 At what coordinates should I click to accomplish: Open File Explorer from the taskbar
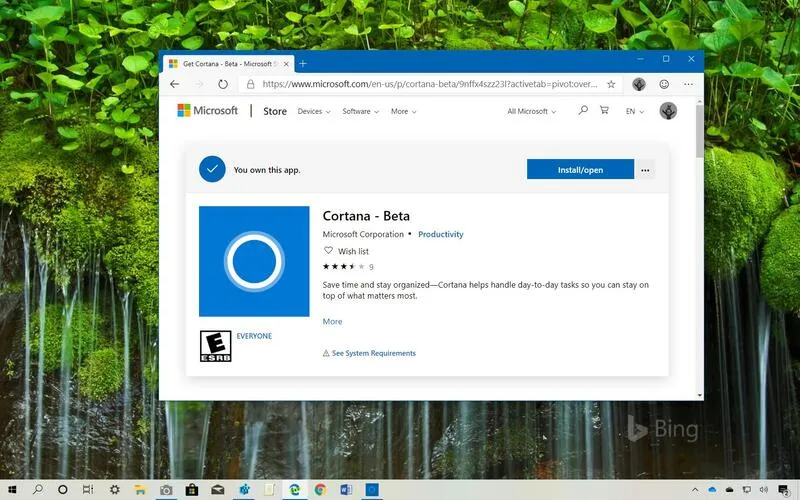point(140,490)
